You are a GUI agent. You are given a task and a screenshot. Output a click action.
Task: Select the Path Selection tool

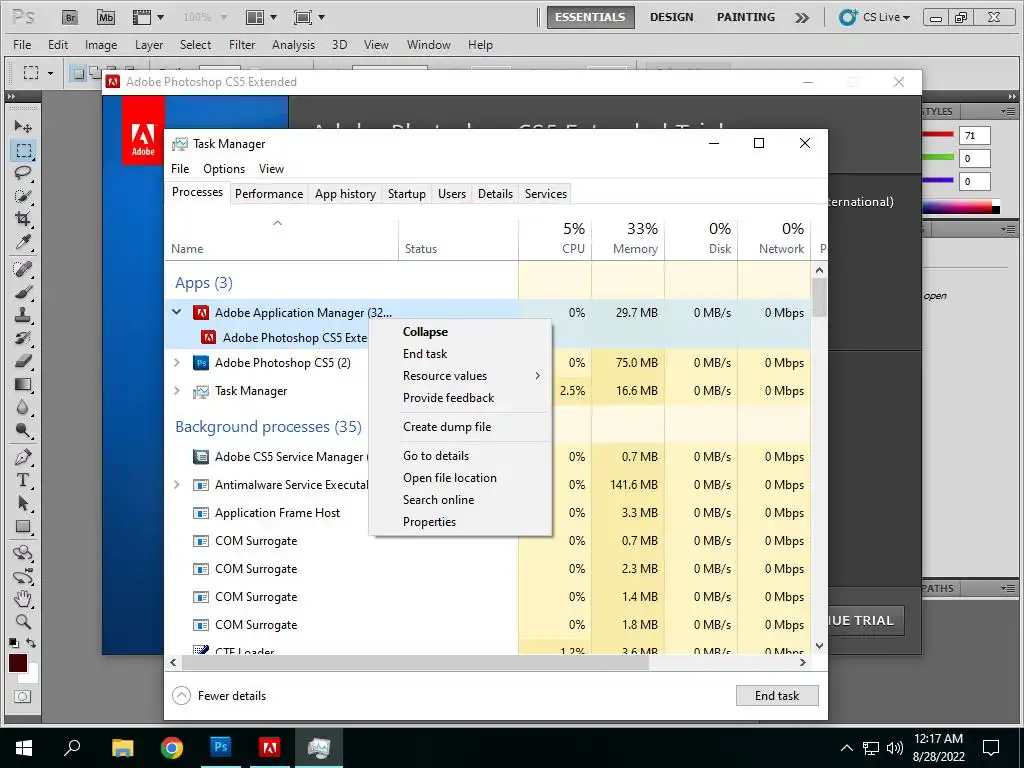[23, 503]
